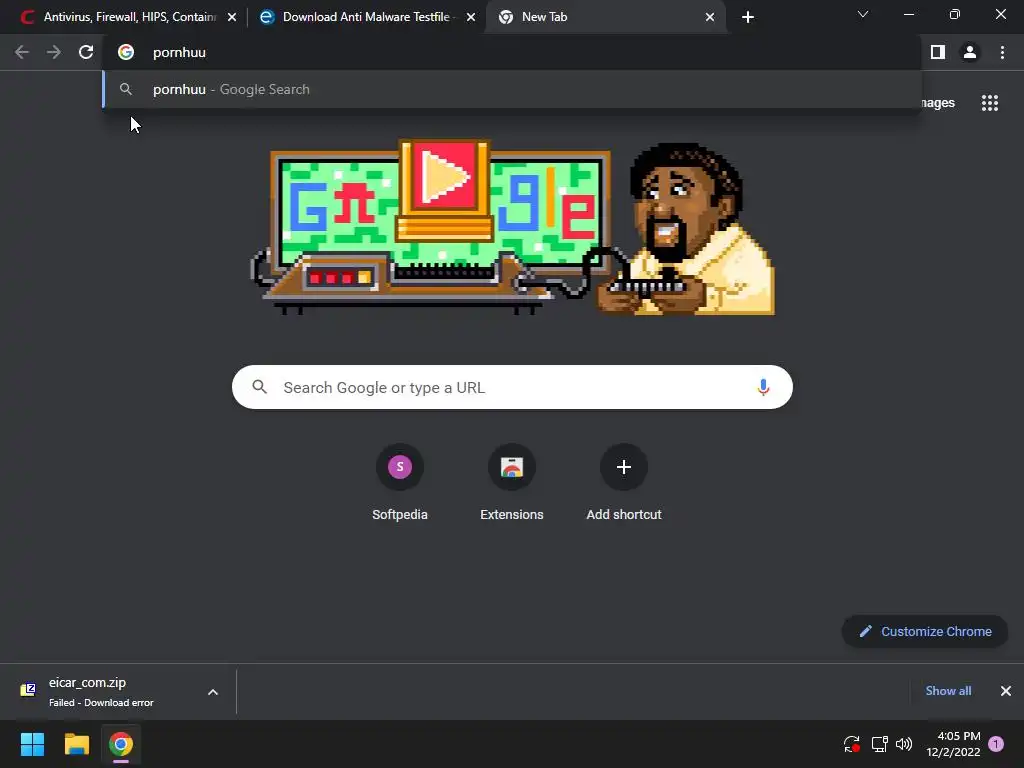1024x768 pixels.
Task: Open the Google apps grid
Action: point(990,103)
